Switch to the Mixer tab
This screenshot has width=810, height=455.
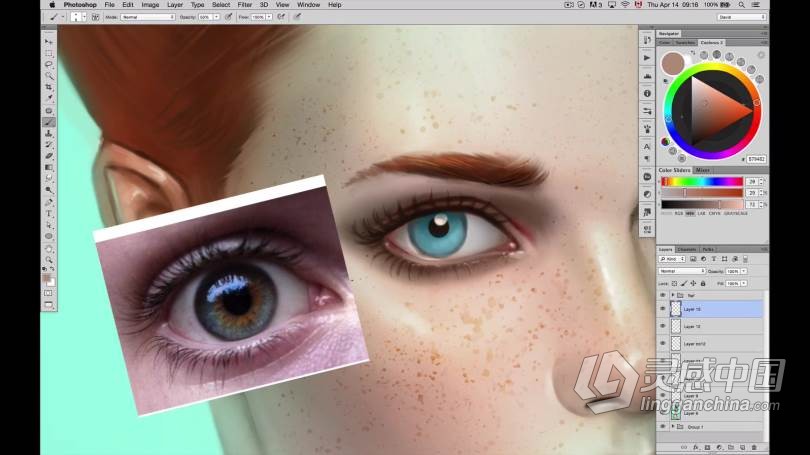pyautogui.click(x=703, y=171)
